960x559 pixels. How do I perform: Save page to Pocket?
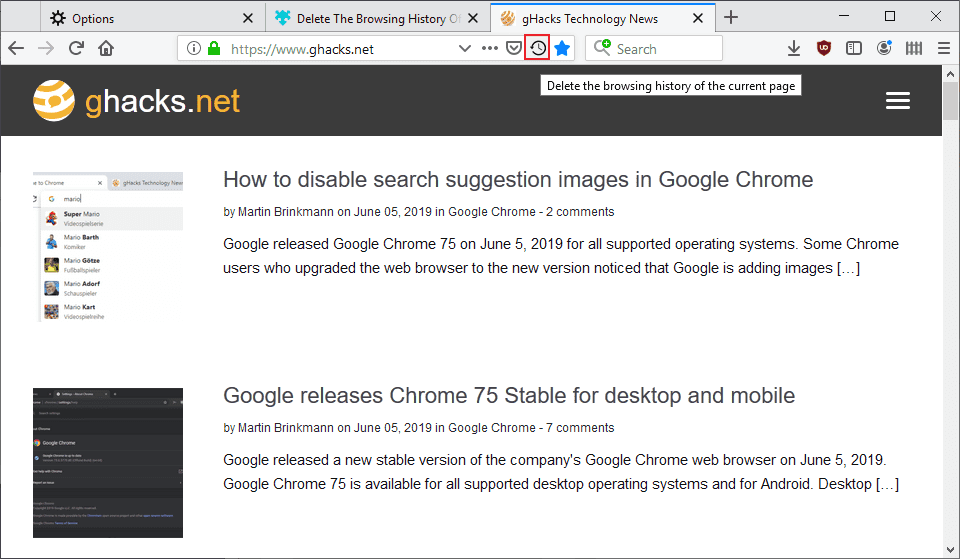[x=514, y=48]
